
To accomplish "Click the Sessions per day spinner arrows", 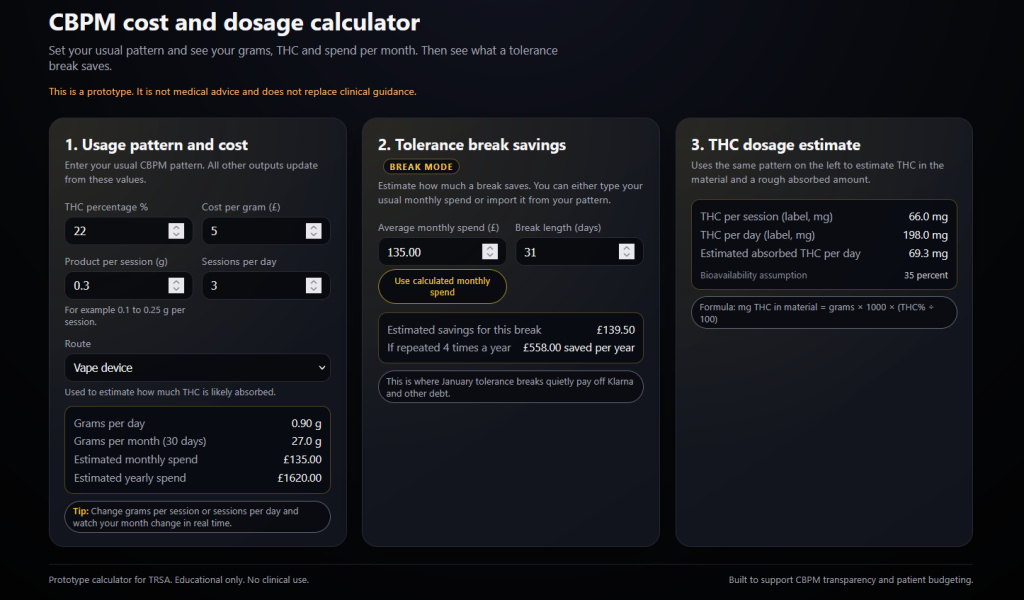I will tap(313, 285).
